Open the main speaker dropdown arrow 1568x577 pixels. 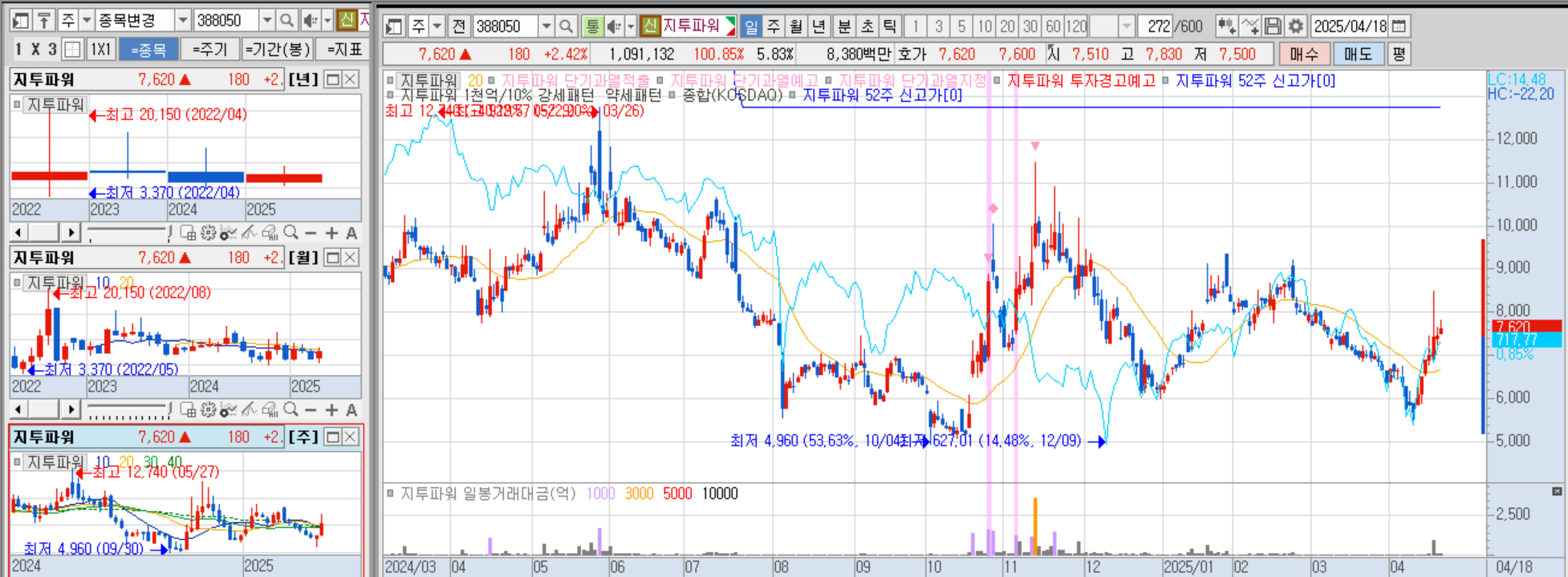coord(631,26)
